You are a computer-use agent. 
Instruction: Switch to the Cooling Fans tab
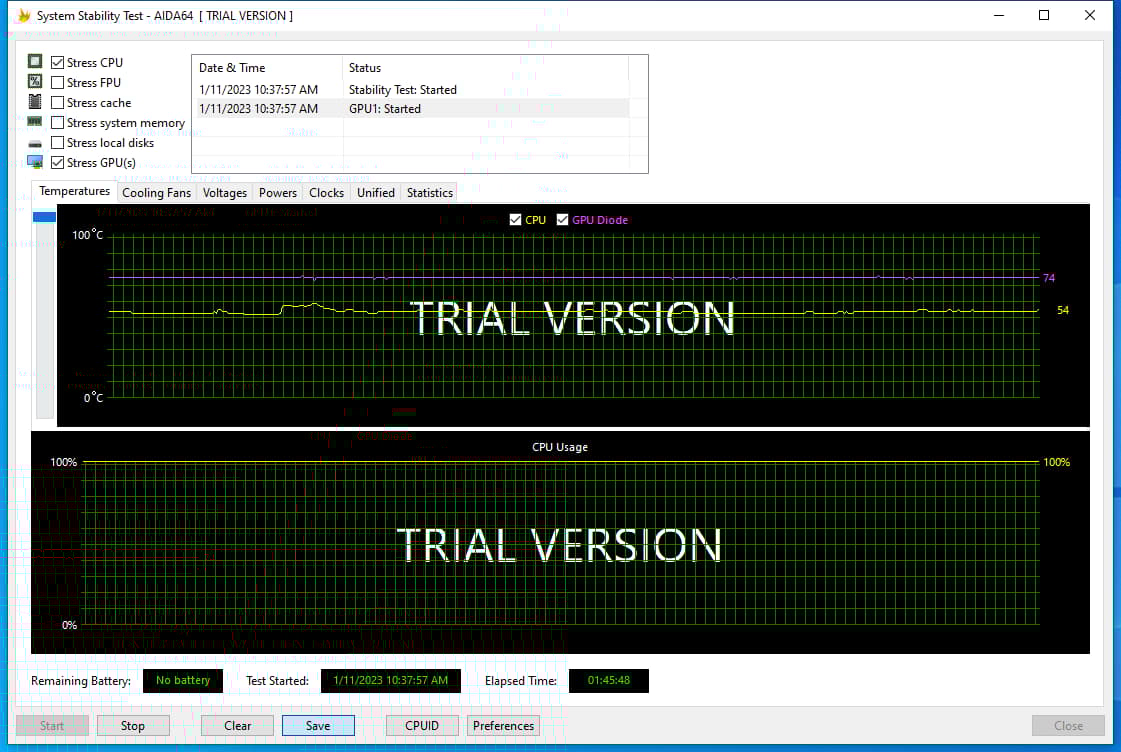pos(156,193)
